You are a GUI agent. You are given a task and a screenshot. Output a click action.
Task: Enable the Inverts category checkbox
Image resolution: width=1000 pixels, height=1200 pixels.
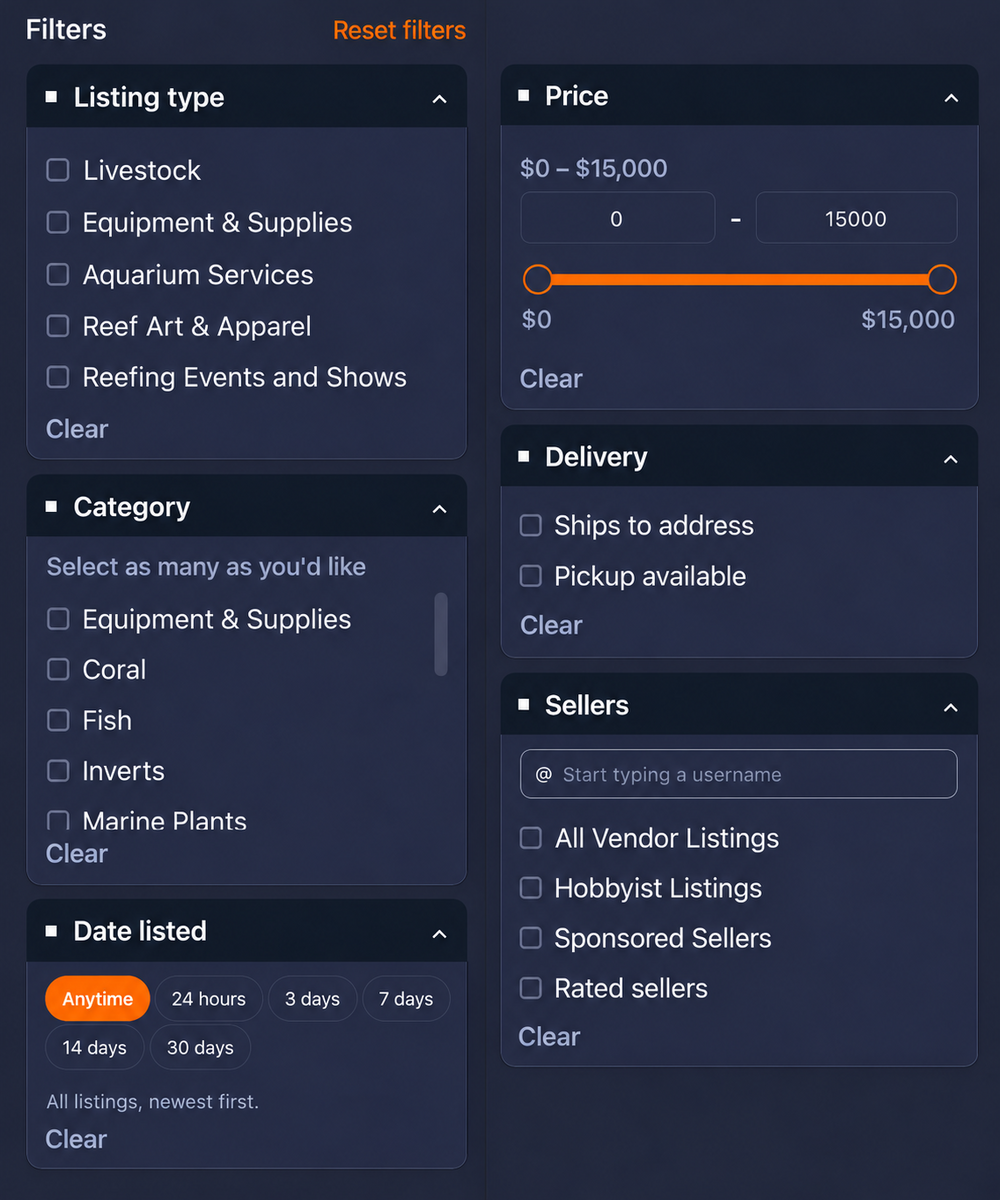(58, 771)
